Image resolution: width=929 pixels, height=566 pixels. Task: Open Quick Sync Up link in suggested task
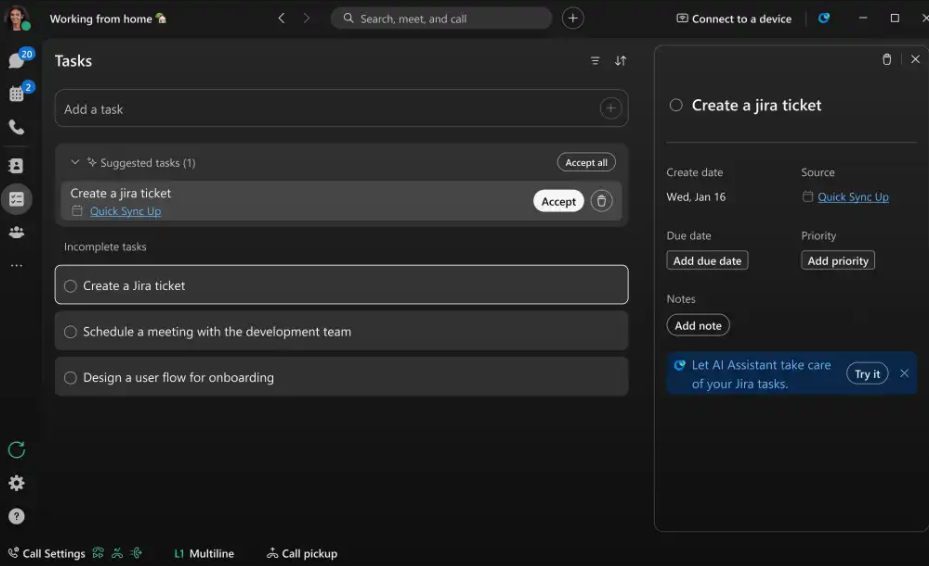pyautogui.click(x=126, y=211)
